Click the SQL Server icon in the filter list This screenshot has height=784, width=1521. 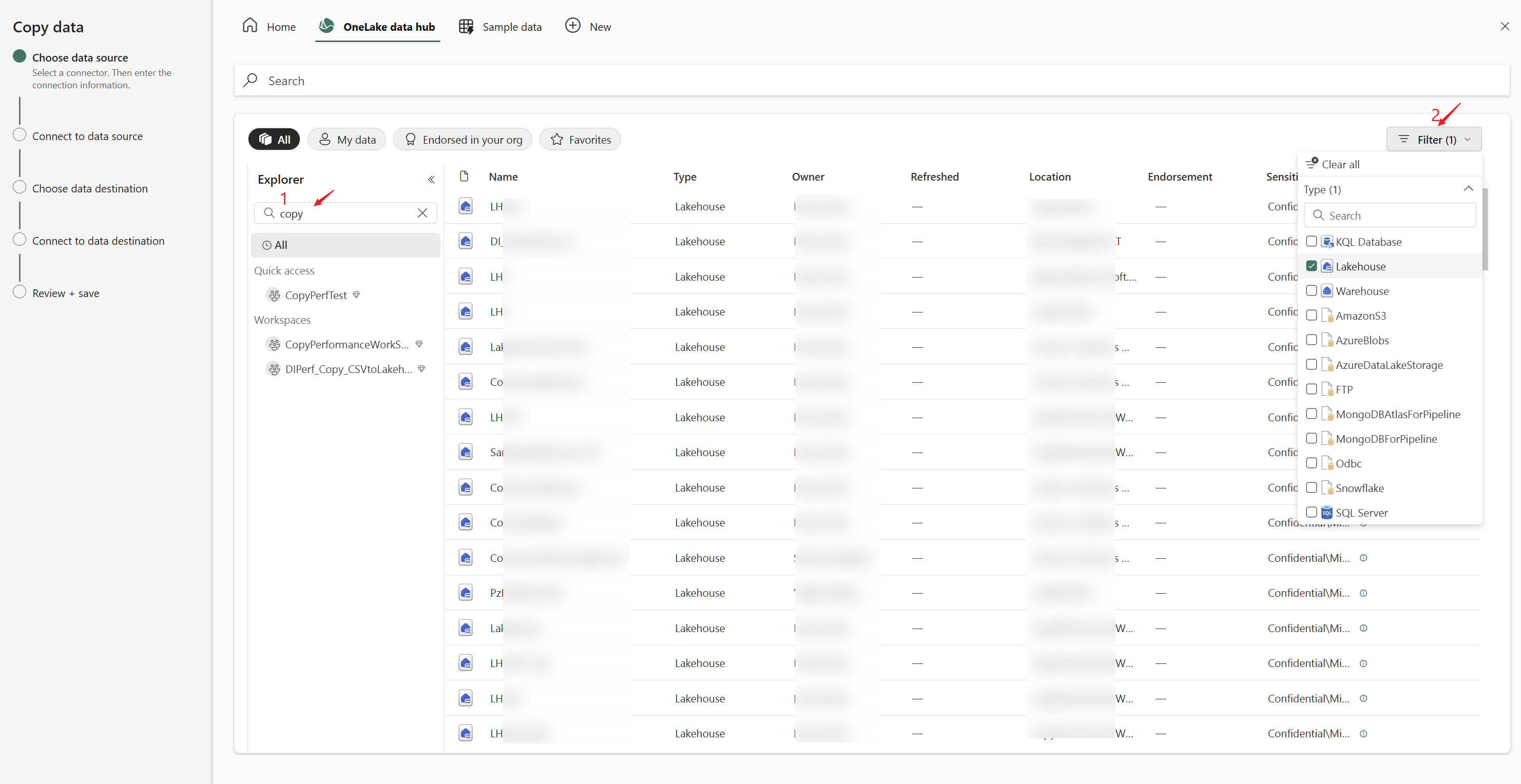click(x=1327, y=512)
